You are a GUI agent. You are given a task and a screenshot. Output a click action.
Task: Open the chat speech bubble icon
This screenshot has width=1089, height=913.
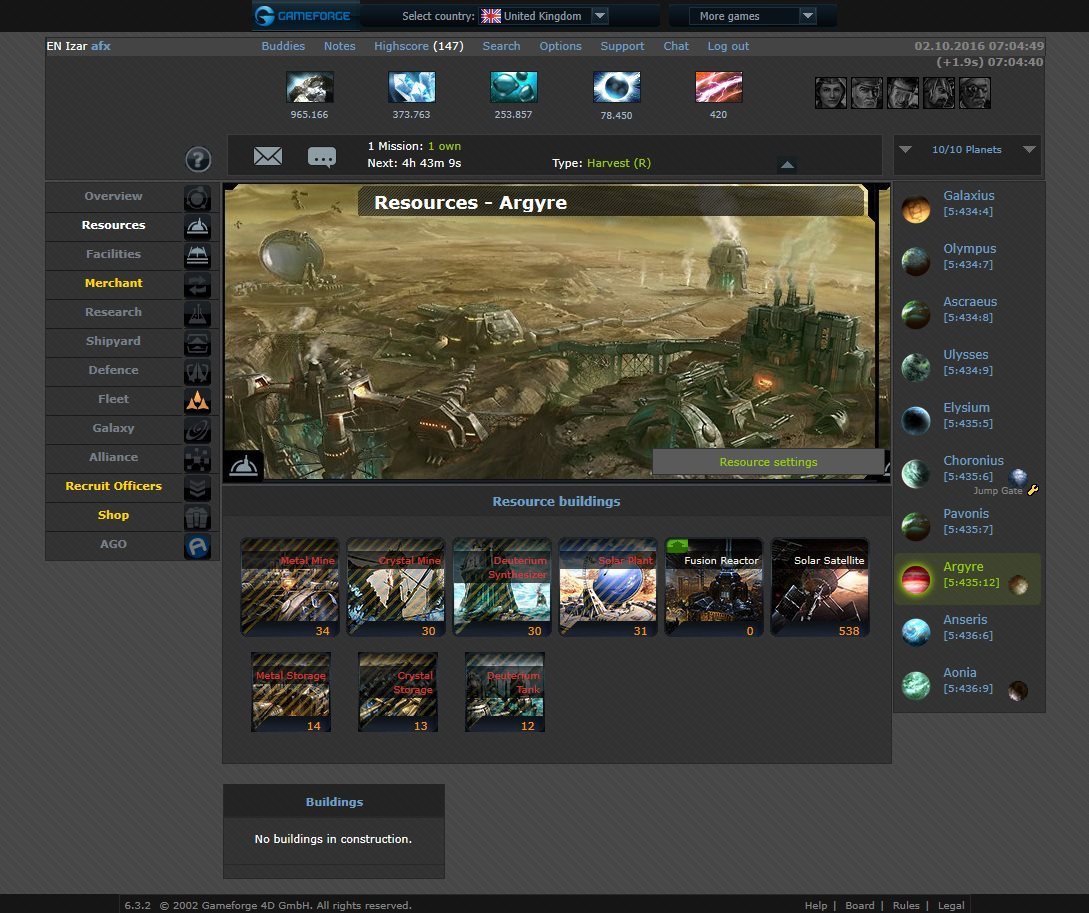pos(322,157)
